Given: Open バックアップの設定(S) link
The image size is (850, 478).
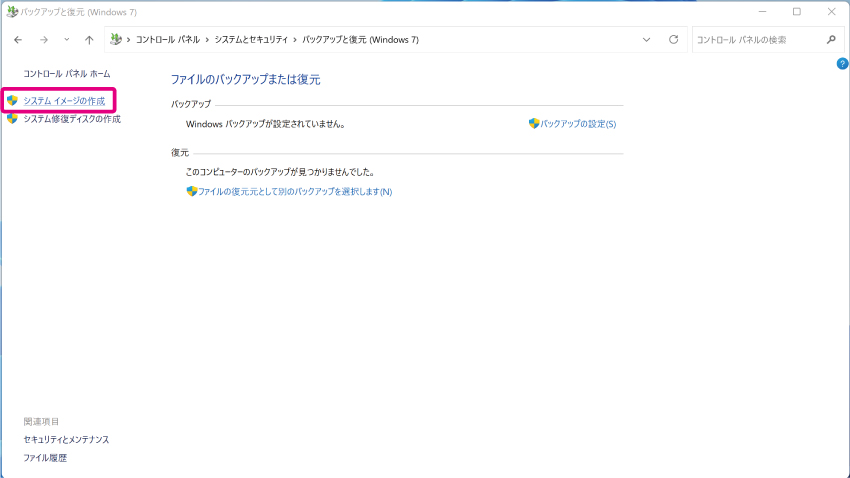Looking at the screenshot, I should pos(578,124).
